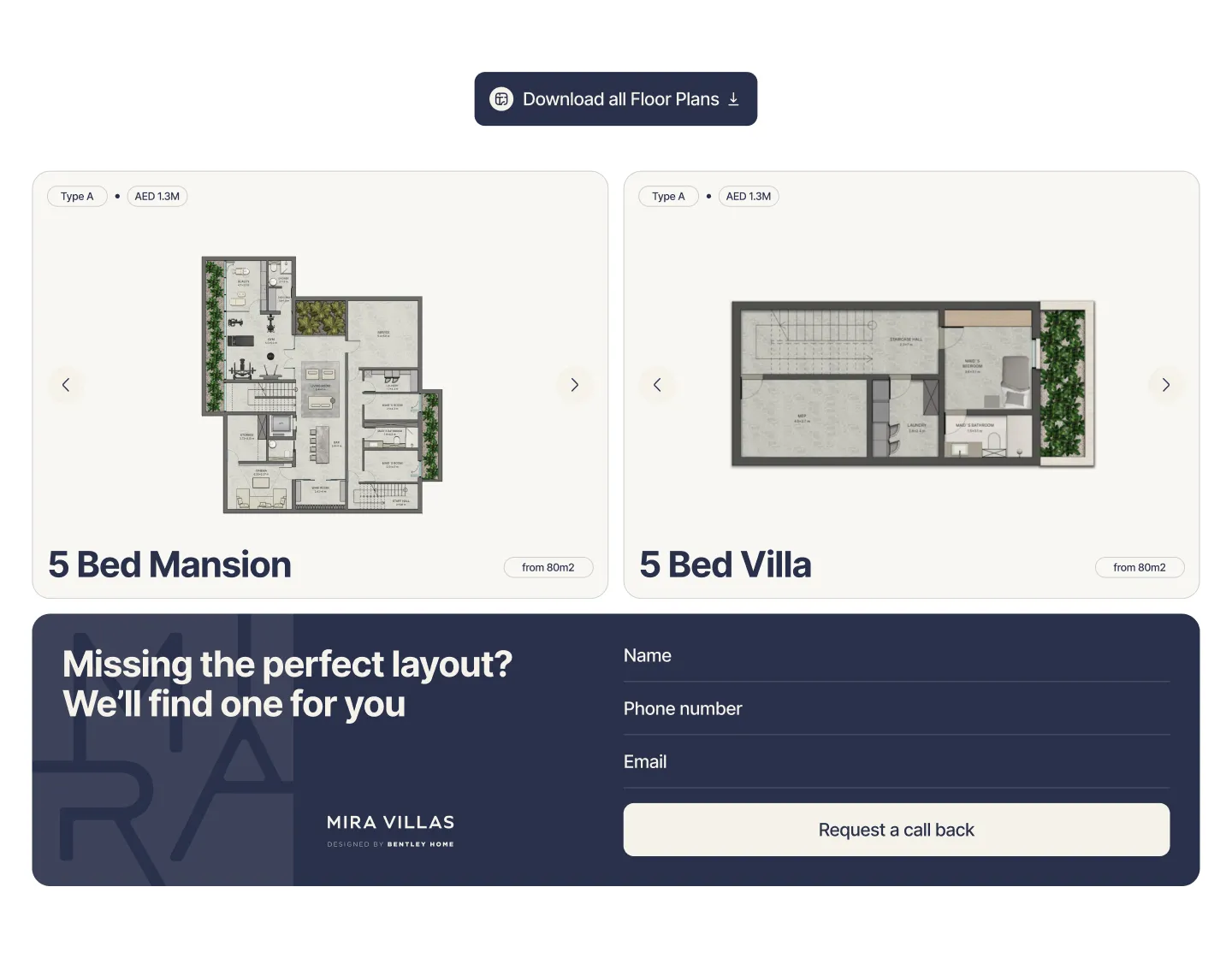Select the AED 1.3M badge on the Mansion card
Viewport: 1232px width, 958px height.
(157, 196)
